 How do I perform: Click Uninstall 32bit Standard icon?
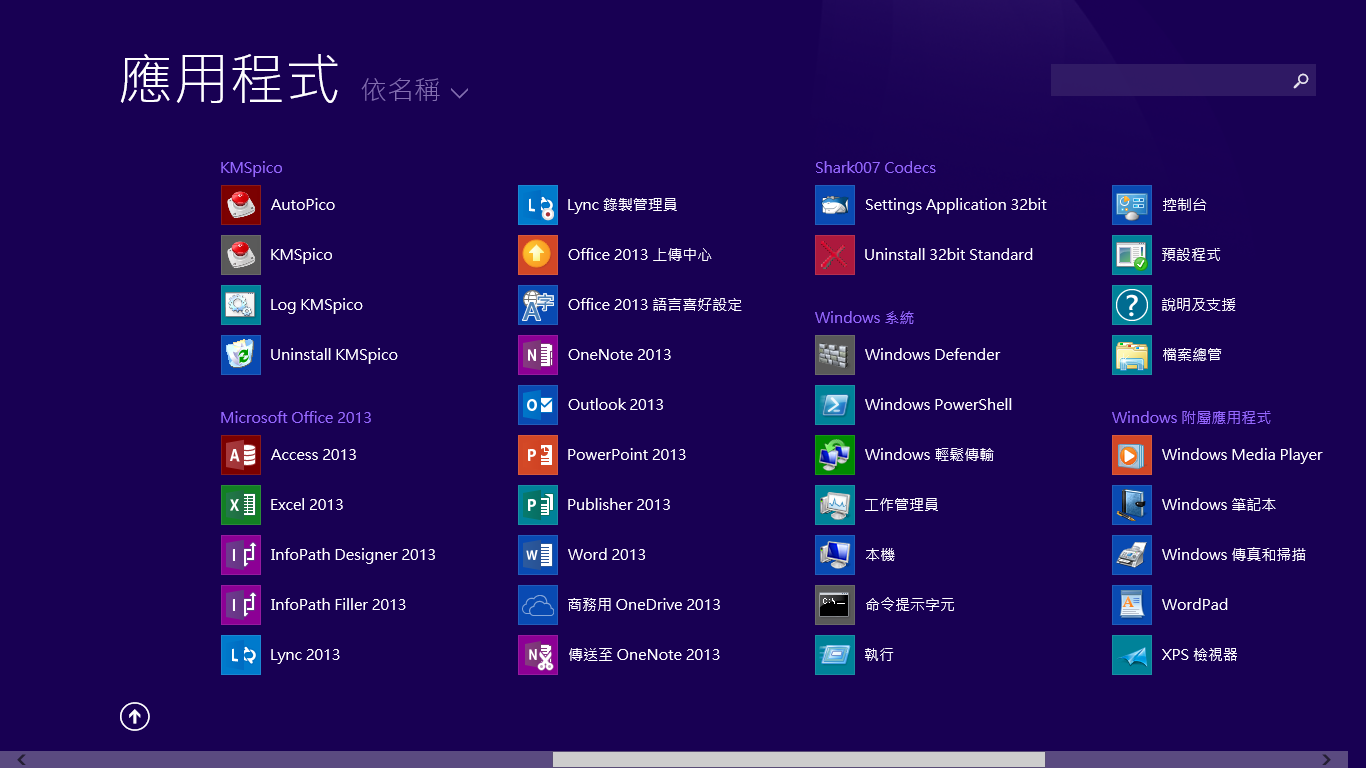click(x=835, y=255)
